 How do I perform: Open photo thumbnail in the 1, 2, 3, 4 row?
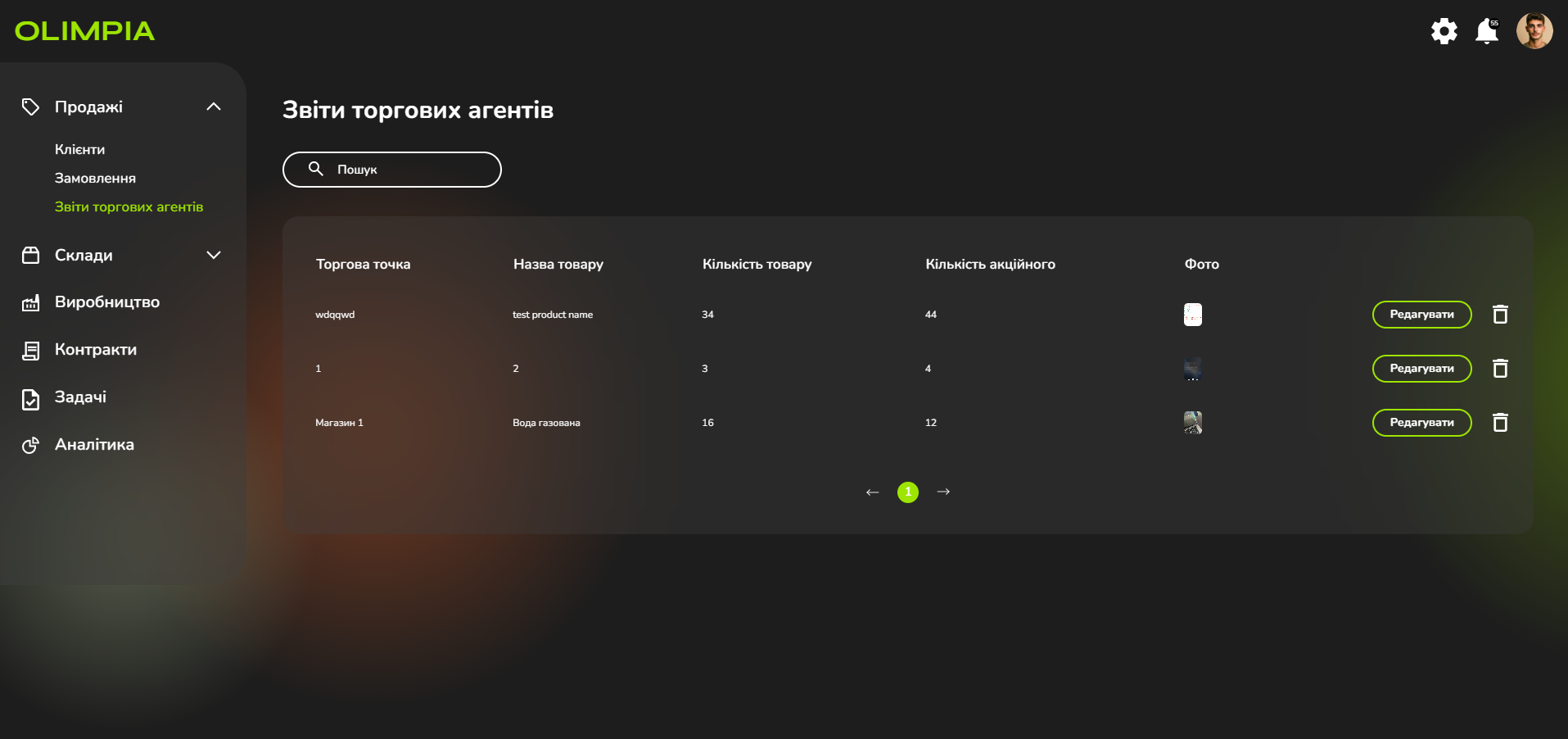pos(1193,369)
